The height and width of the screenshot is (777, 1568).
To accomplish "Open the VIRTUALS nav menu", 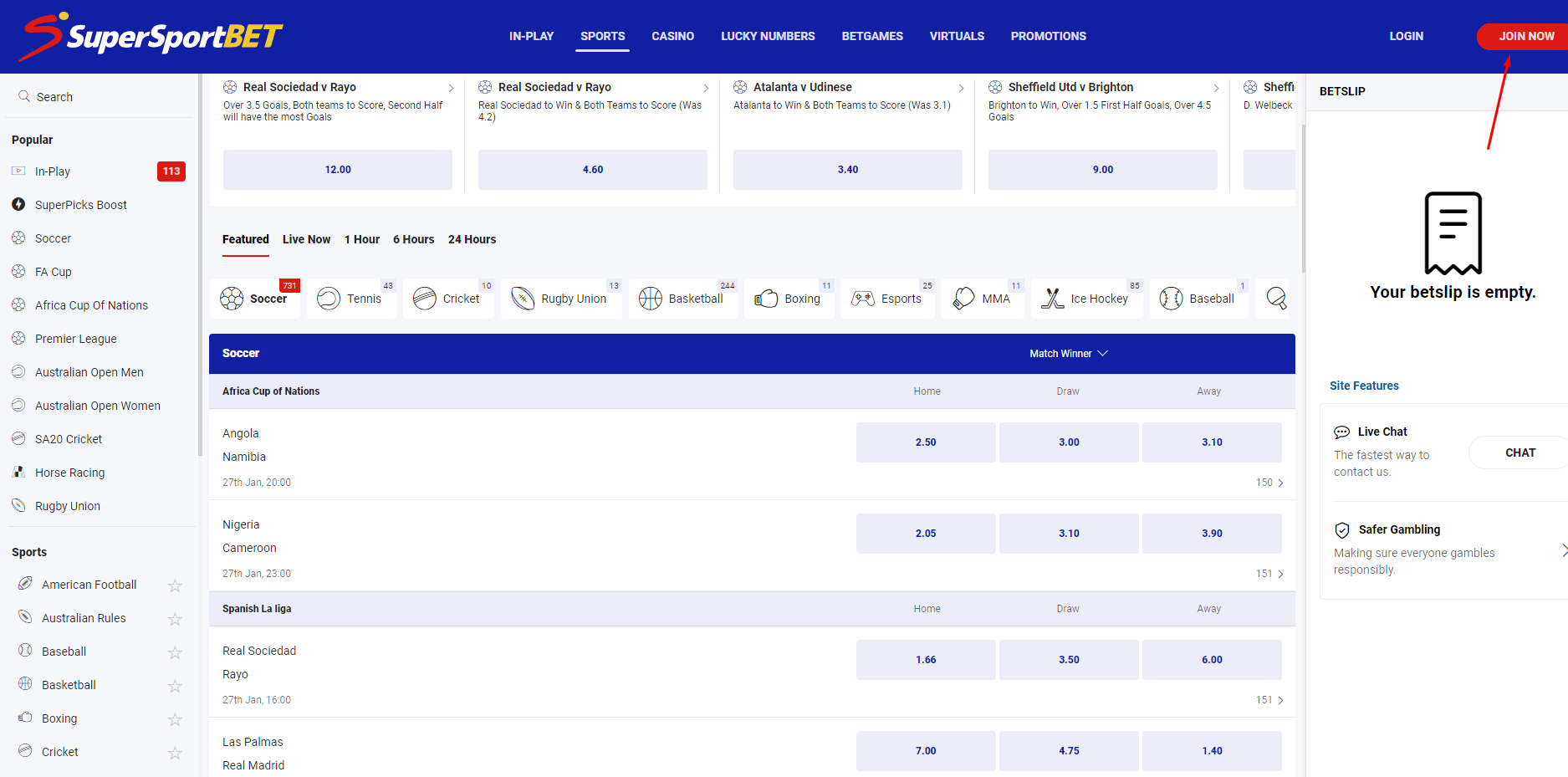I will point(957,36).
